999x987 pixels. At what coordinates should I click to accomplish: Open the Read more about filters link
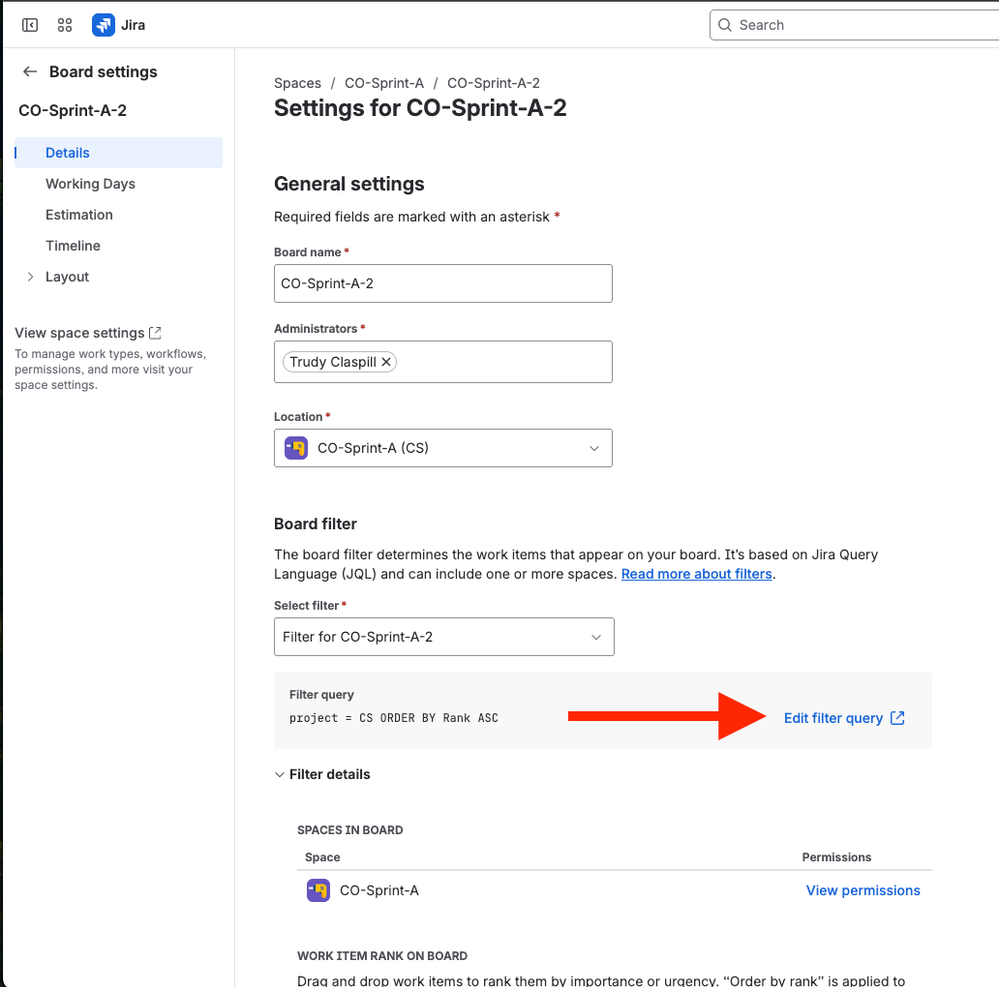pyautogui.click(x=696, y=573)
